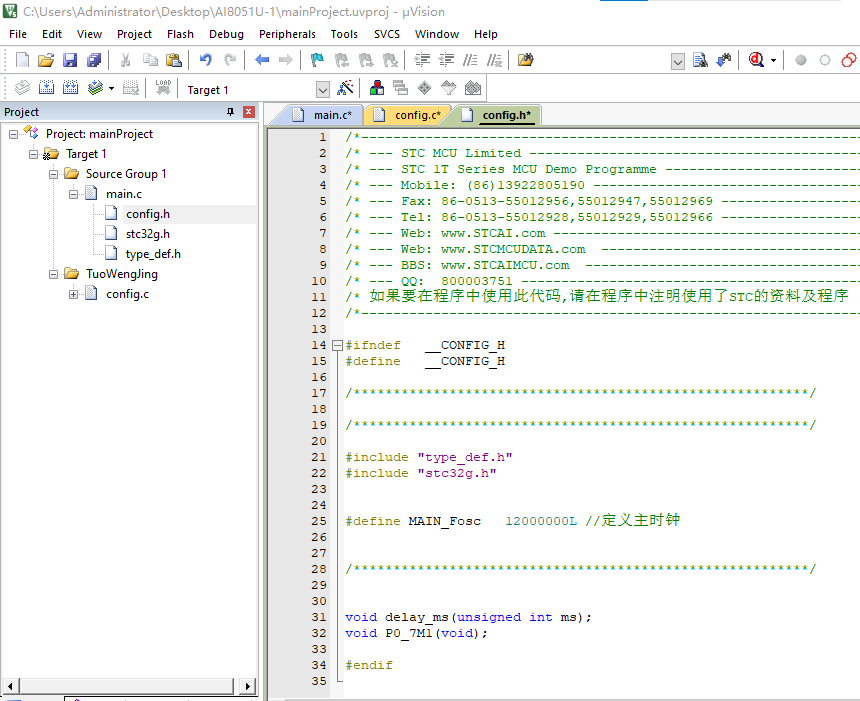Build the target files

(x=47, y=87)
